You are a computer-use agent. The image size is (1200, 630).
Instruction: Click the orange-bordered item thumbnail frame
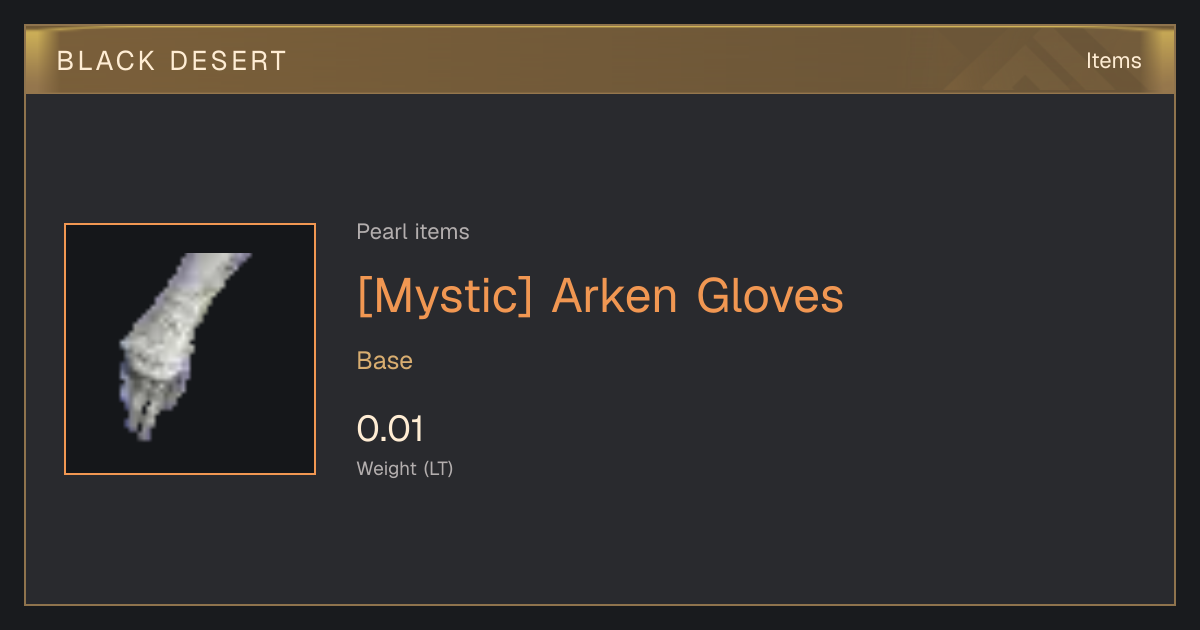190,349
